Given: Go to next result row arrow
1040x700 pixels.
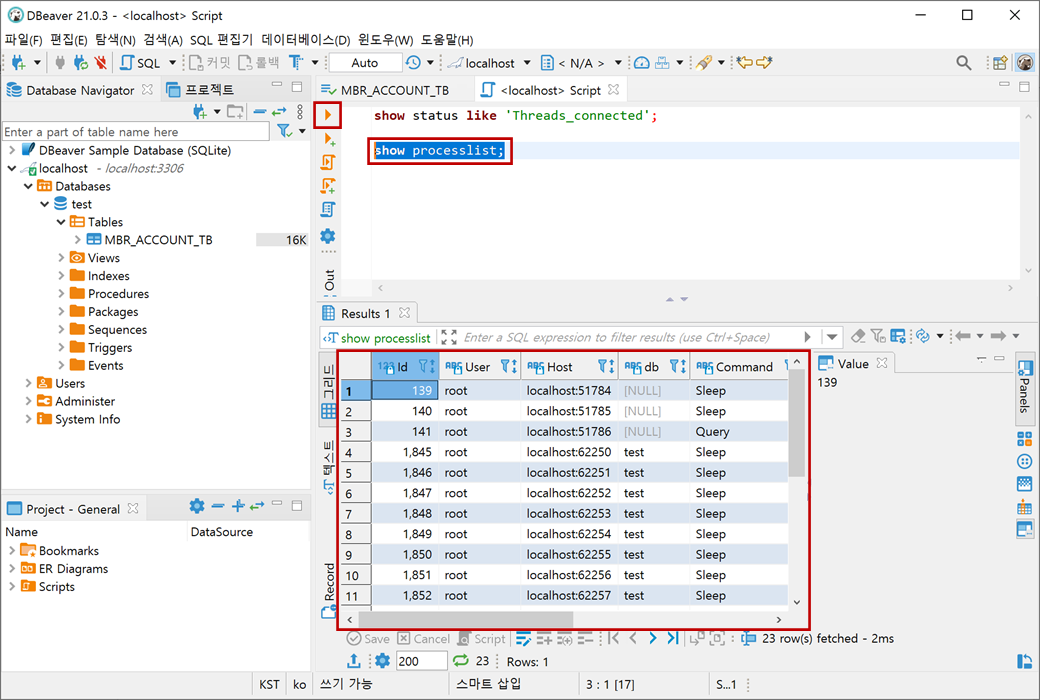Looking at the screenshot, I should [x=653, y=638].
